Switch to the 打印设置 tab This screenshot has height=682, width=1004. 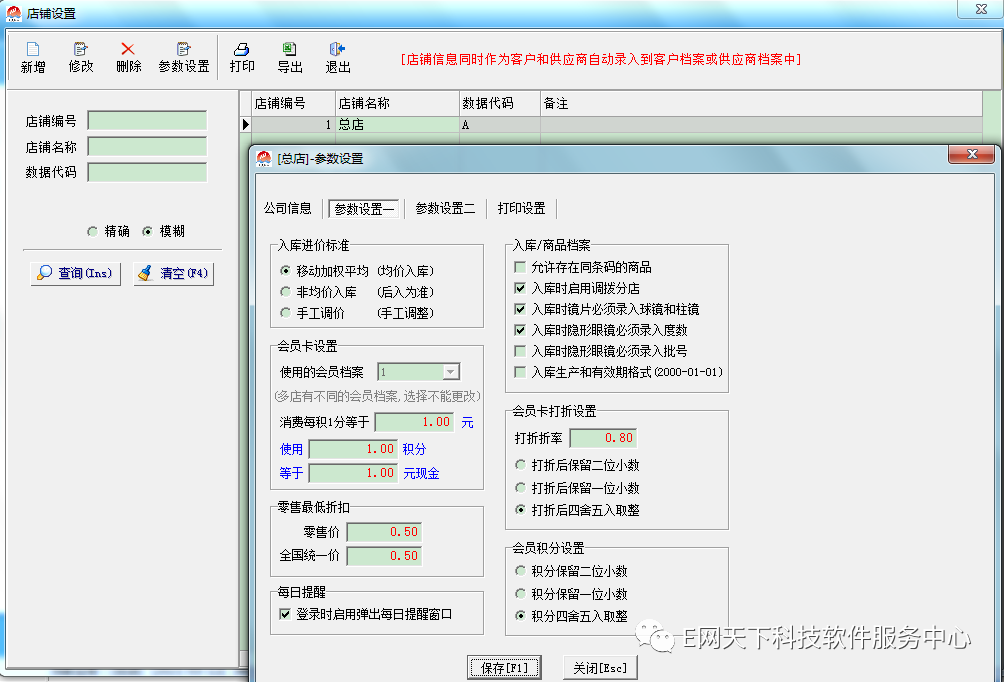[521, 208]
